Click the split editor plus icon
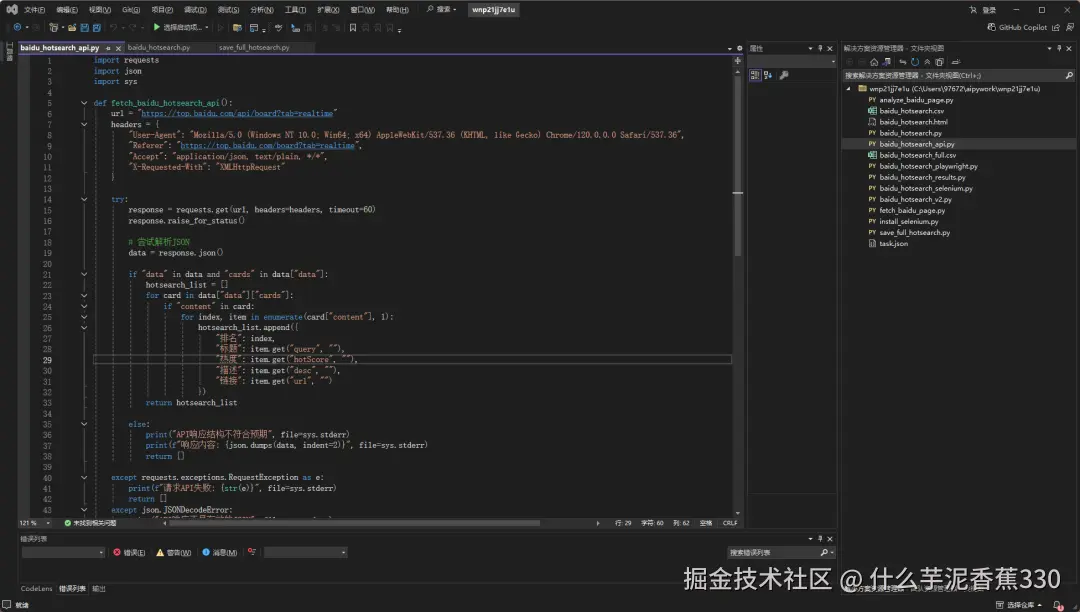 (738, 61)
